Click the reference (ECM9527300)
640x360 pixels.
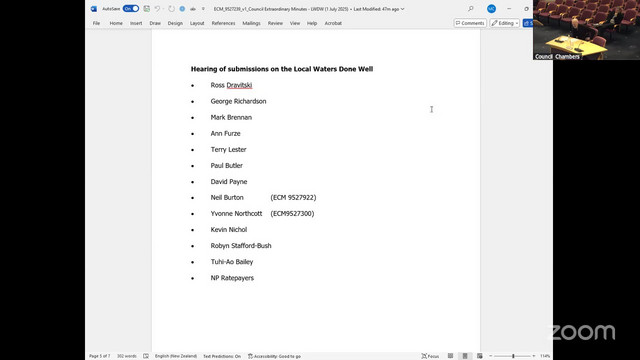[x=292, y=213]
